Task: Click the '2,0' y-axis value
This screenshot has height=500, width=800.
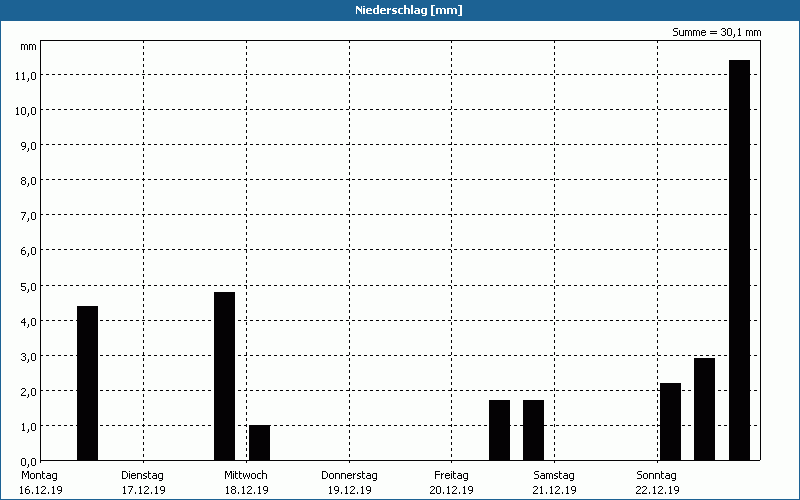Action: pos(28,391)
